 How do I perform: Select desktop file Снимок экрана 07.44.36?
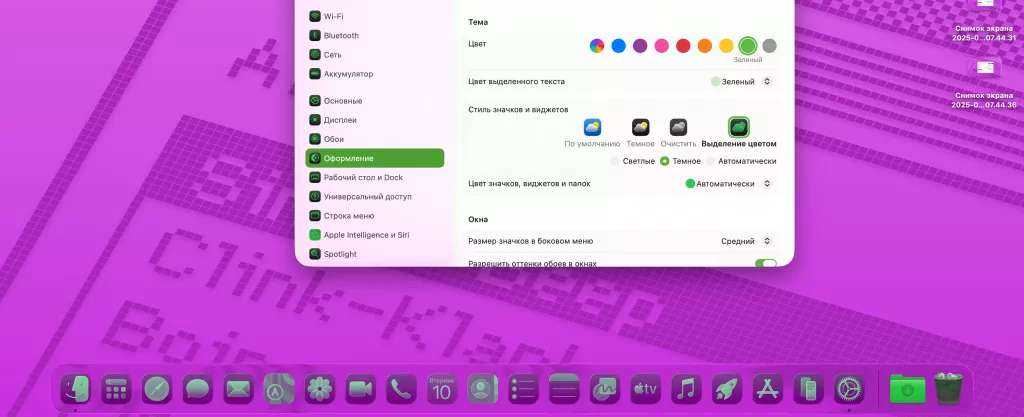pos(984,84)
